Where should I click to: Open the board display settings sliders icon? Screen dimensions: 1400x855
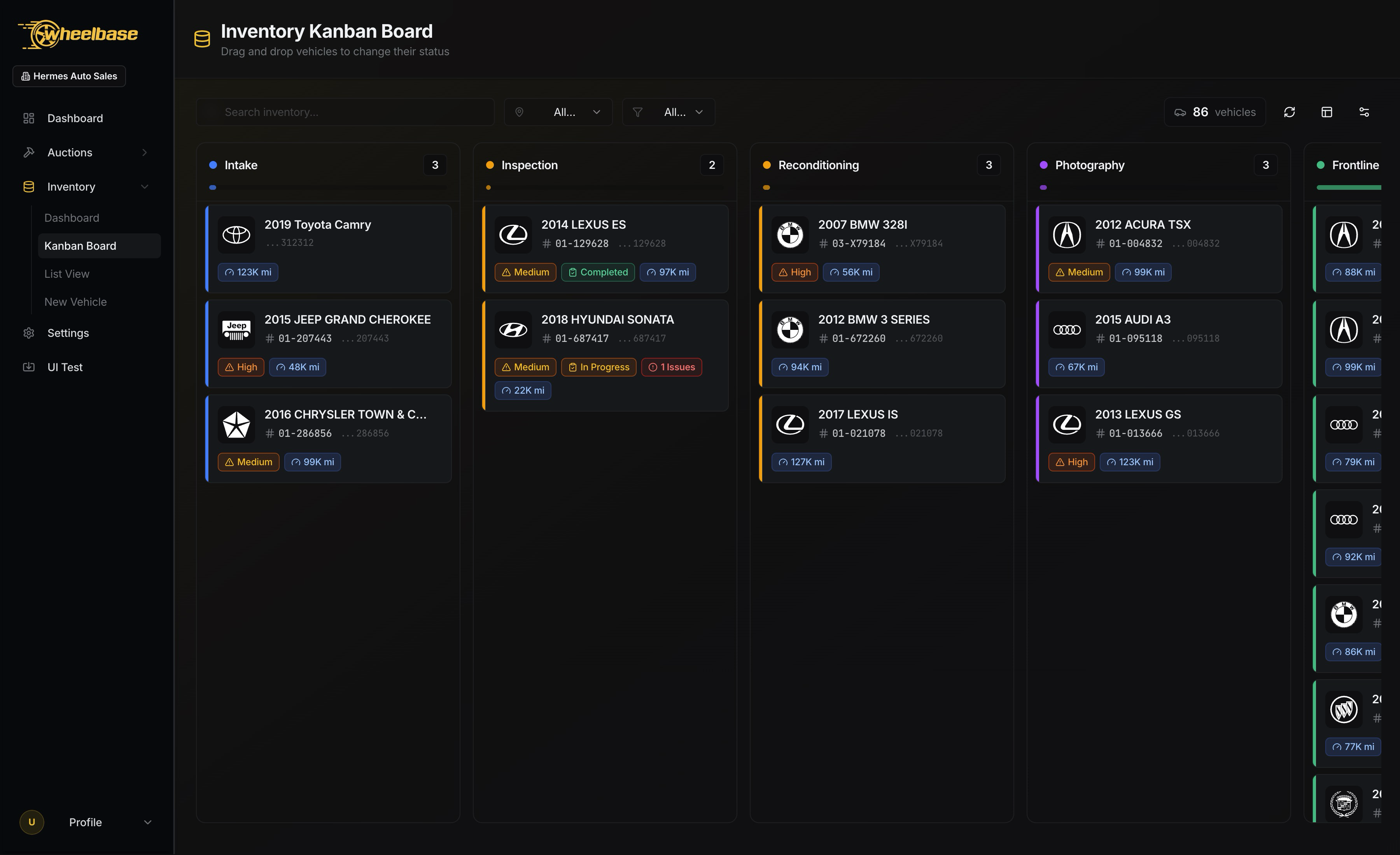[x=1363, y=112]
